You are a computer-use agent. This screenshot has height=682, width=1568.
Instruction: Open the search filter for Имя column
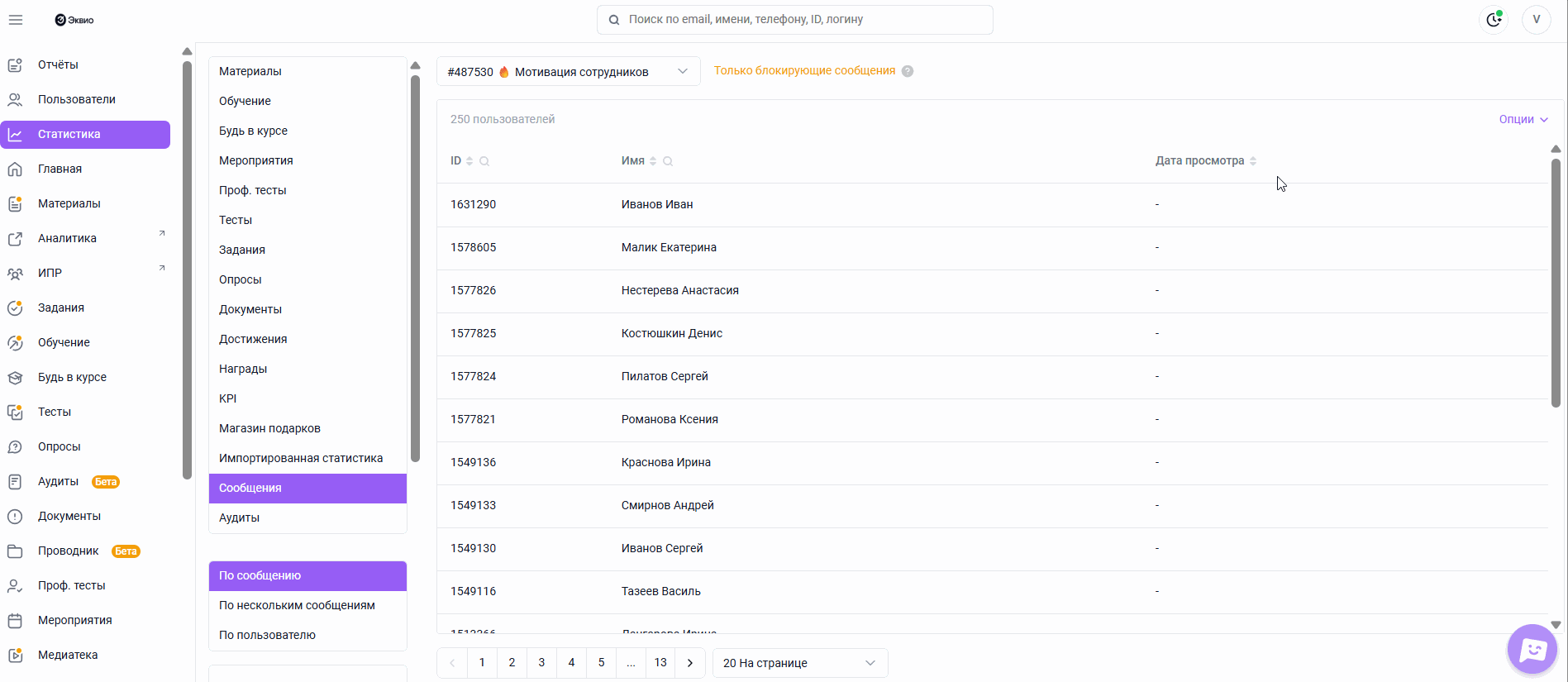(x=668, y=161)
